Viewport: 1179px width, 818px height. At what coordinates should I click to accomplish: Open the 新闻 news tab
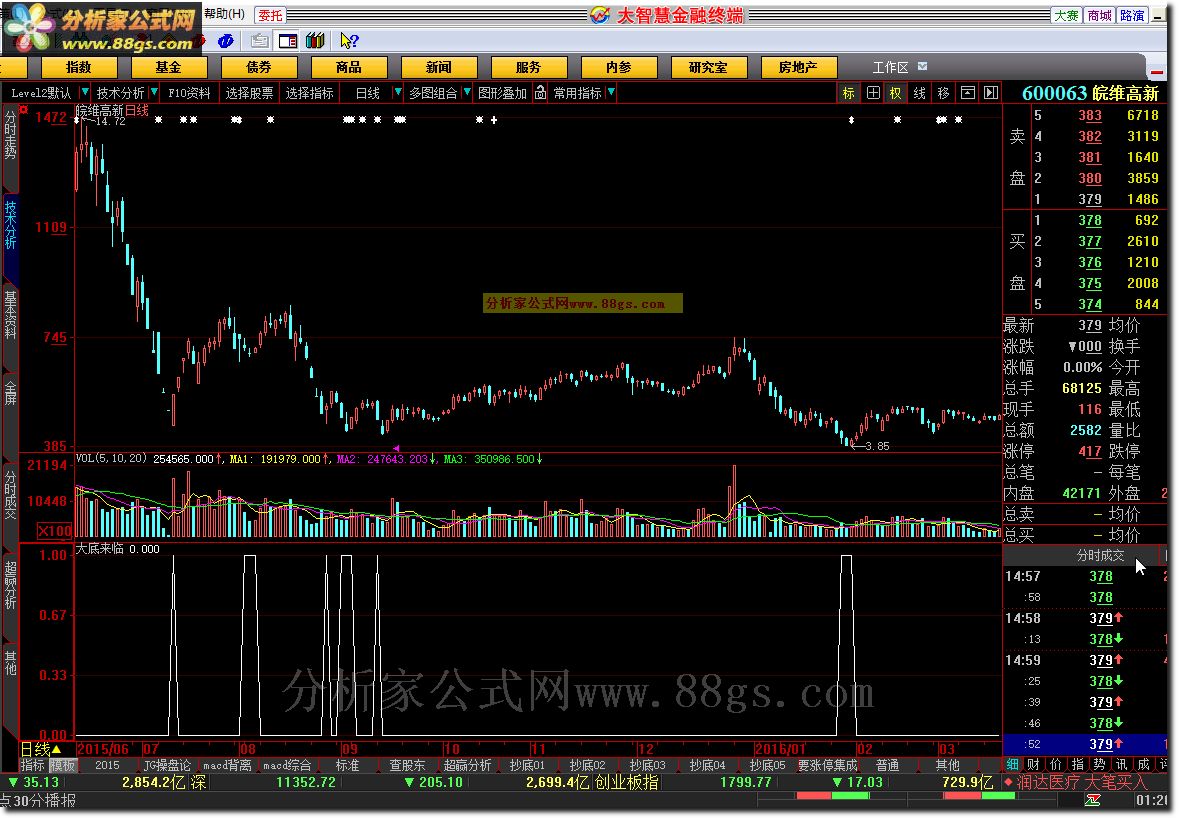(438, 67)
